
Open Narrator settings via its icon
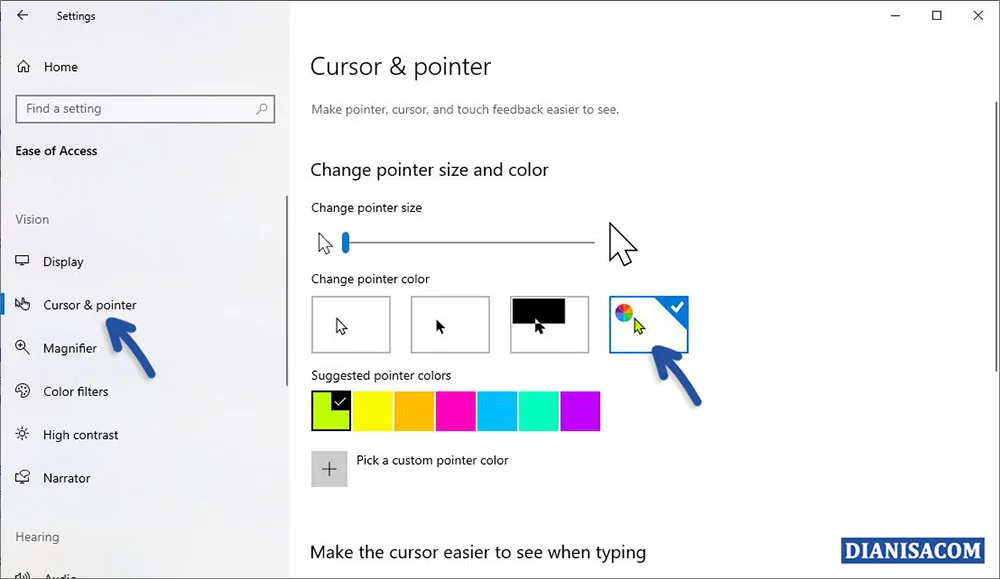(22, 478)
